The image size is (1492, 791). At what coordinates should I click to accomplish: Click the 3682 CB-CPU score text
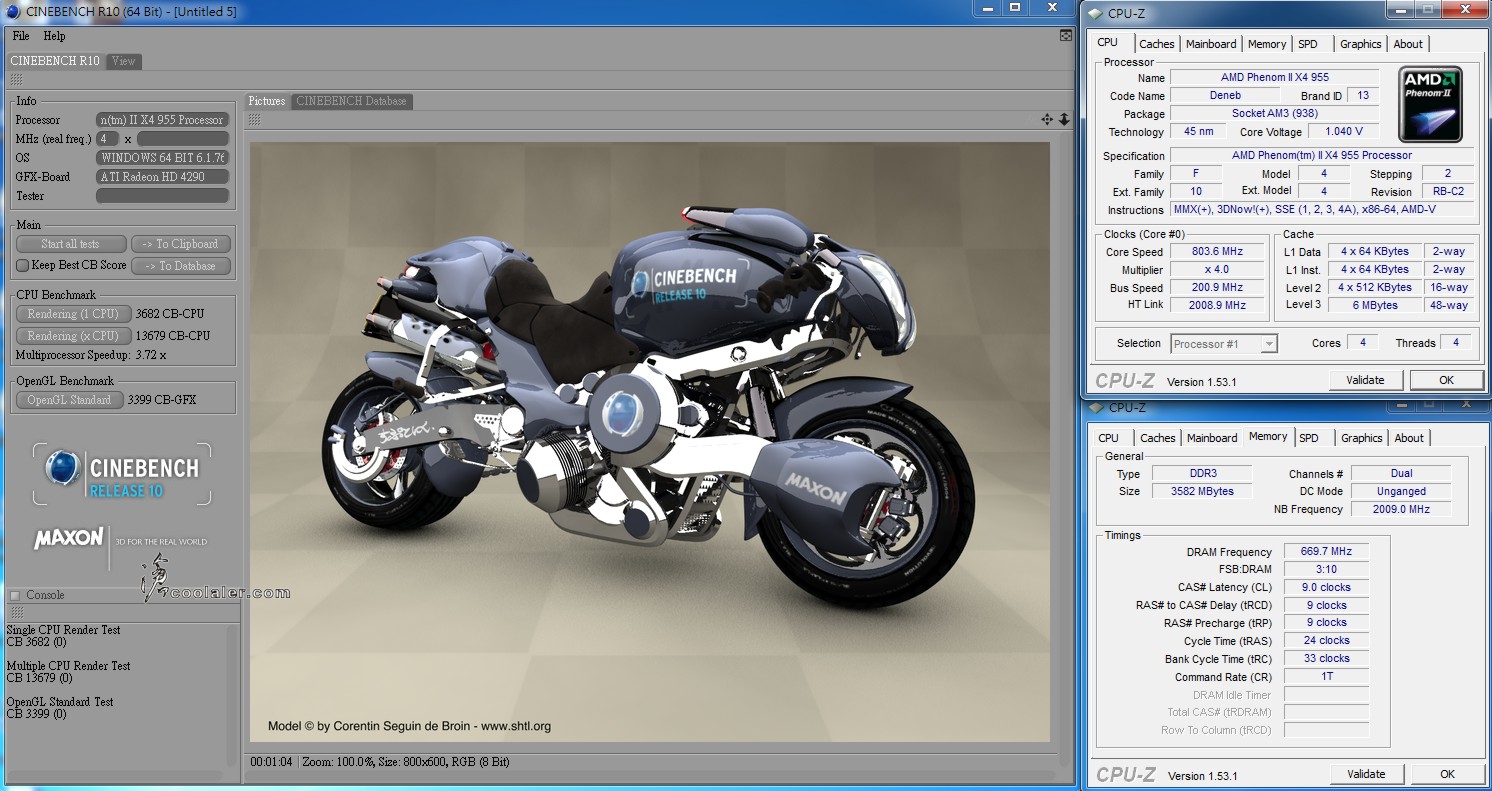click(170, 314)
